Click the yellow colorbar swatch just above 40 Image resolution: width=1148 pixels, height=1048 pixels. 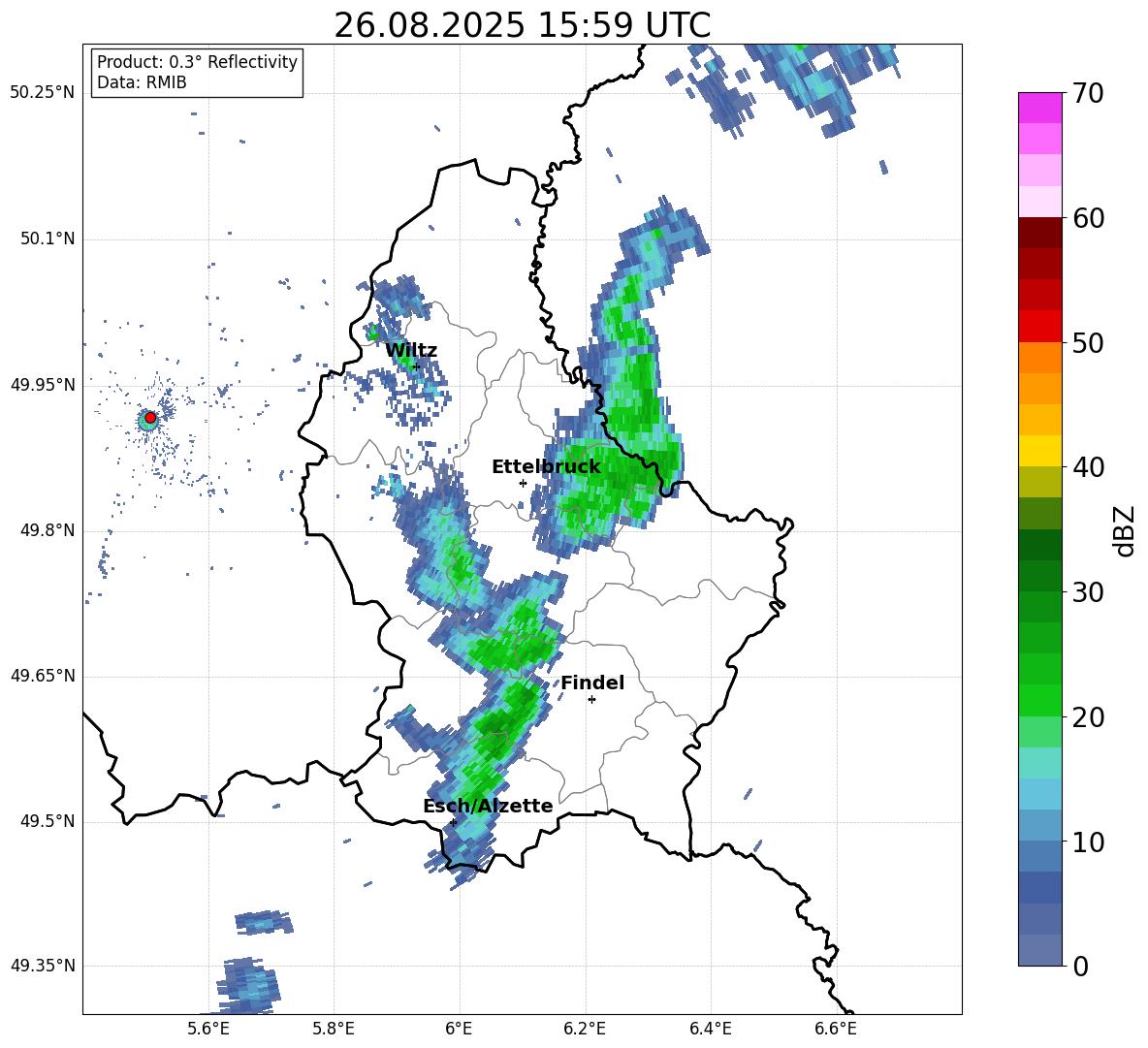tap(1039, 451)
